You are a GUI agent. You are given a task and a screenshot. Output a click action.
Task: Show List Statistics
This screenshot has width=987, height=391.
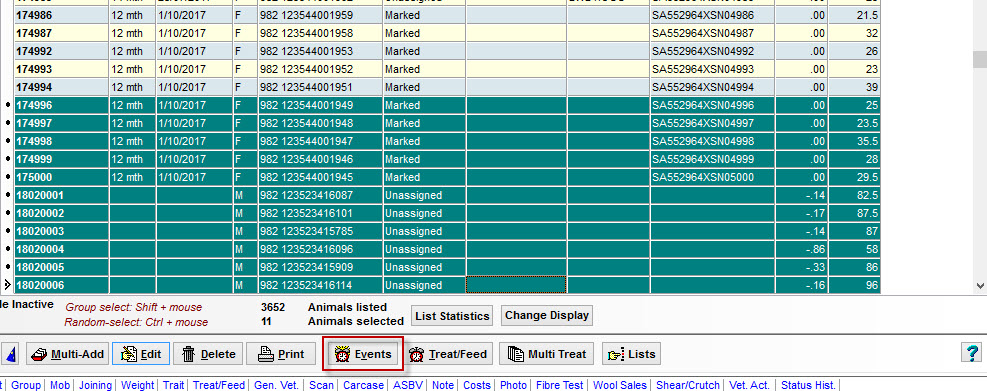pyautogui.click(x=452, y=315)
